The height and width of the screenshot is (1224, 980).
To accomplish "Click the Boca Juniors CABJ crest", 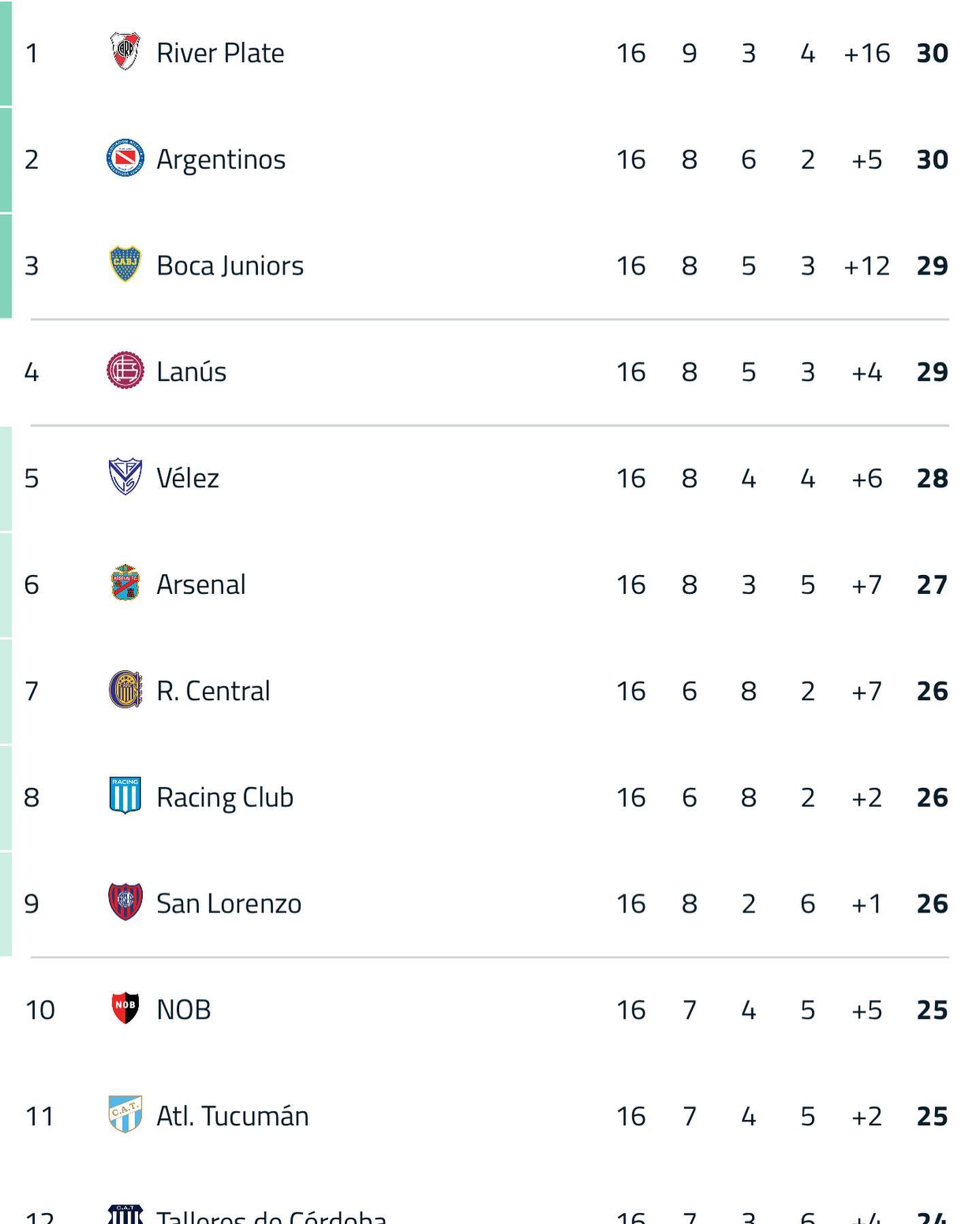I will (x=125, y=265).
